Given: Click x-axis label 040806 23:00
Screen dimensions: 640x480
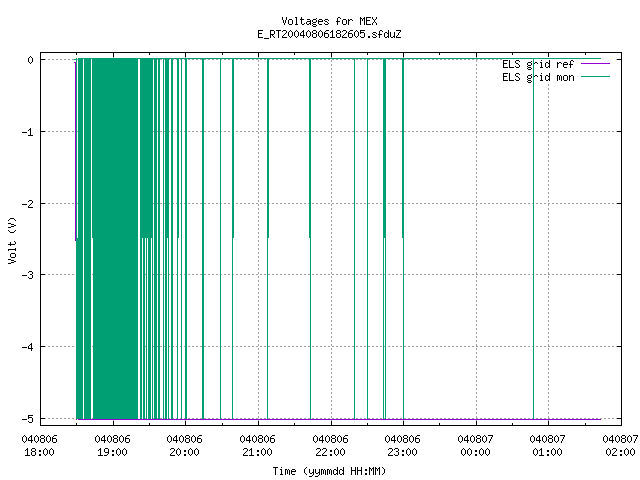Looking at the screenshot, I should 403,446.
